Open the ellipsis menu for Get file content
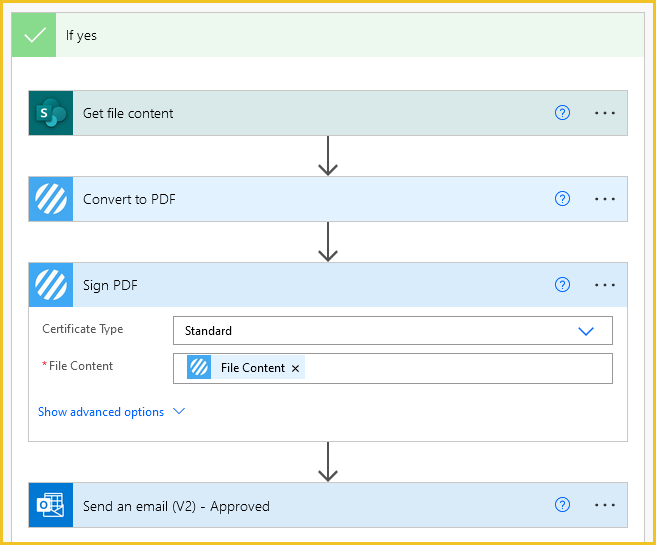Screen dimensions: 656x545 605,113
